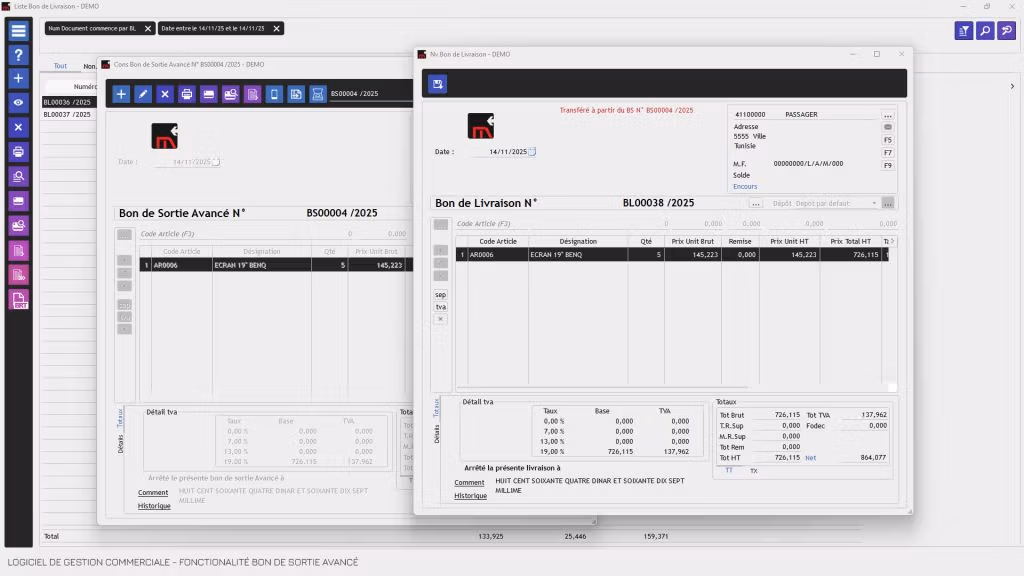The width and height of the screenshot is (1024, 576).
Task: Open the Encours link
Action: pos(745,187)
